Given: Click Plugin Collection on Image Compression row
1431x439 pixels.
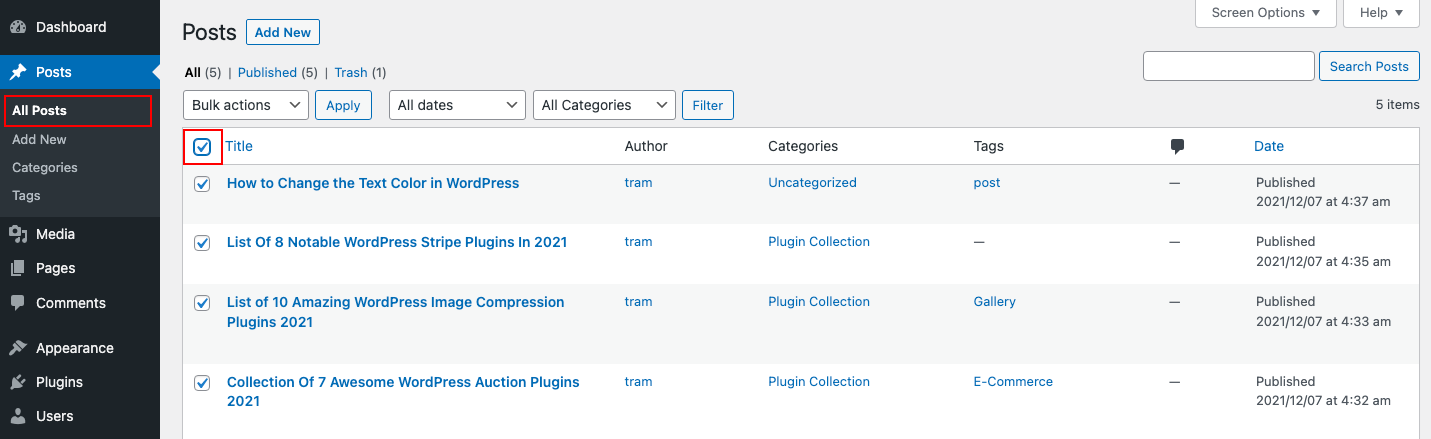Looking at the screenshot, I should point(819,302).
